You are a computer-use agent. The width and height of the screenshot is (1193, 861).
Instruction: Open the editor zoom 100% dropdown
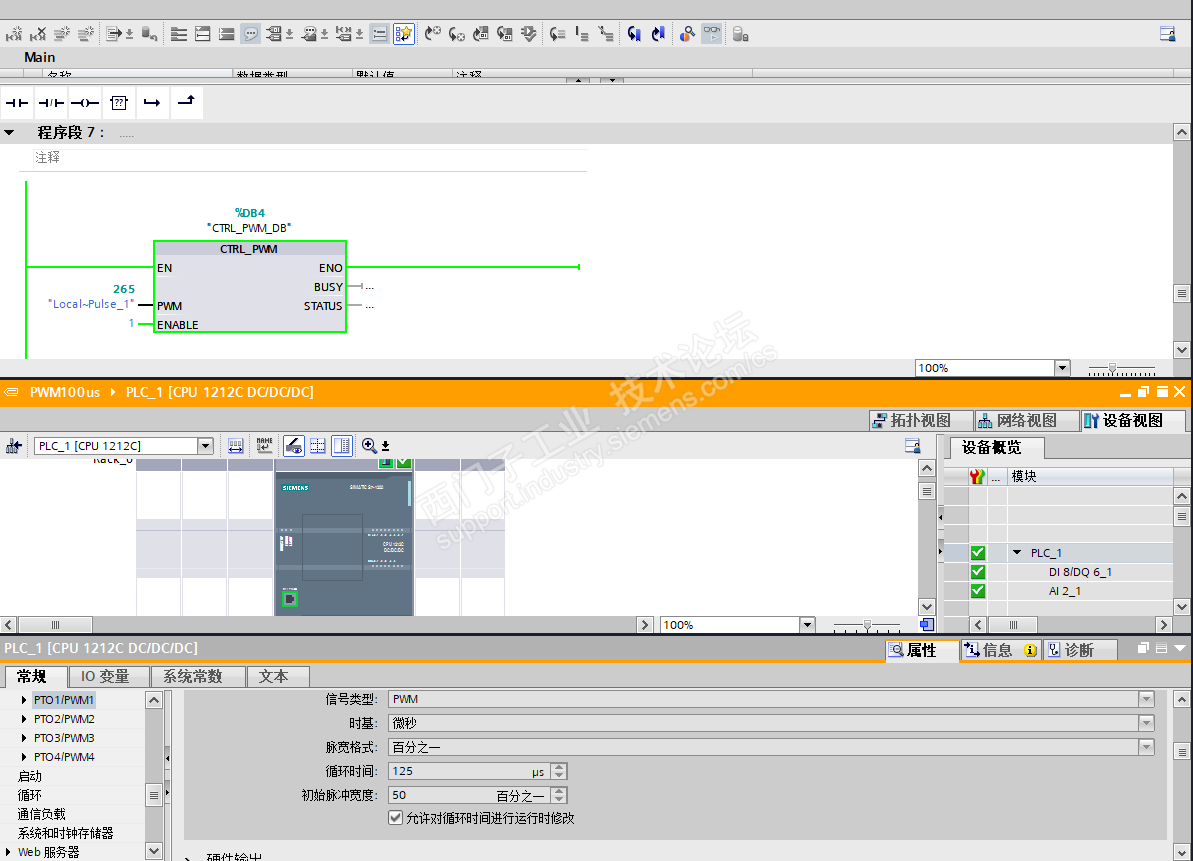[1062, 368]
